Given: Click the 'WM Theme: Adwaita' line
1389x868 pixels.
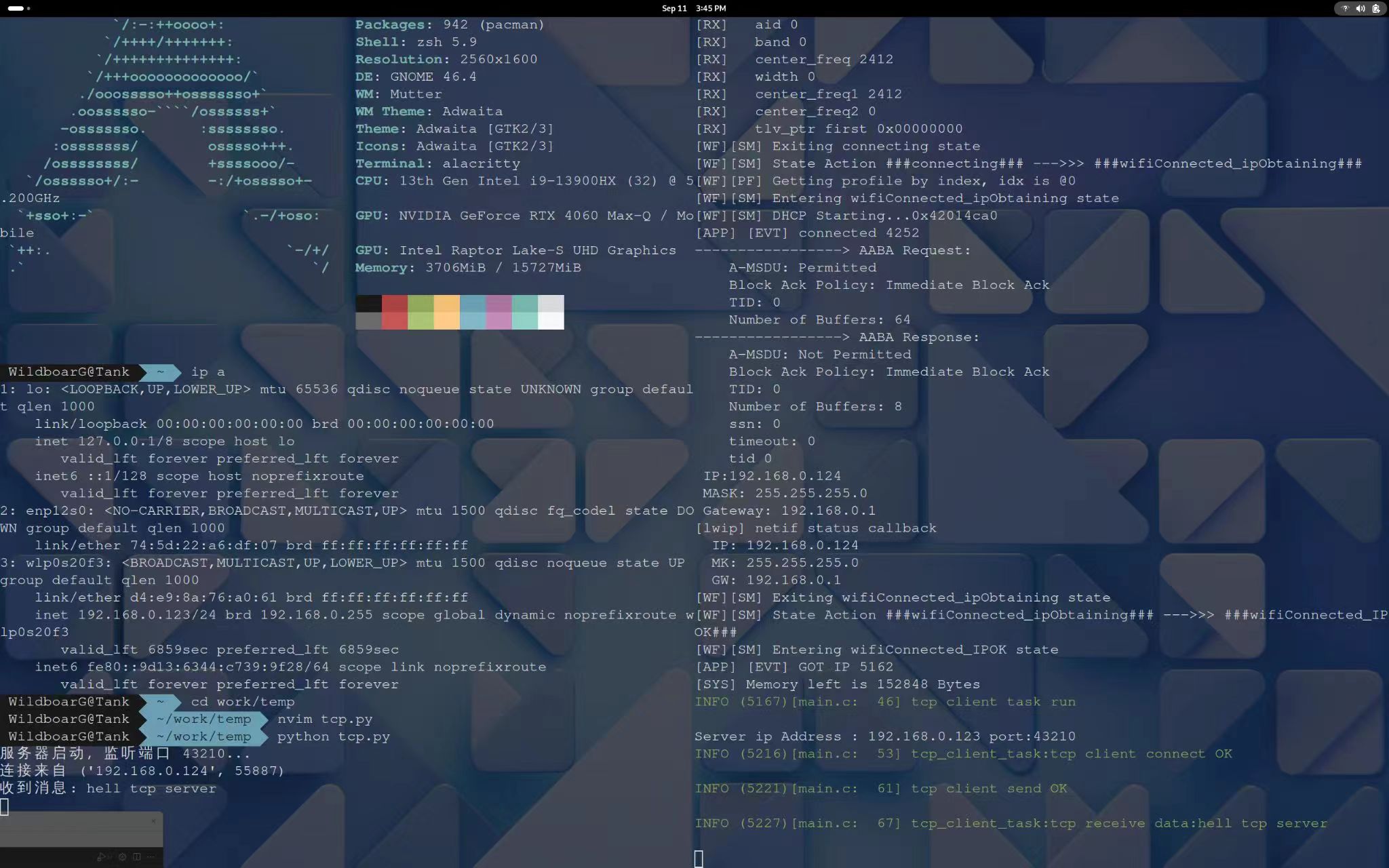Looking at the screenshot, I should 429,111.
